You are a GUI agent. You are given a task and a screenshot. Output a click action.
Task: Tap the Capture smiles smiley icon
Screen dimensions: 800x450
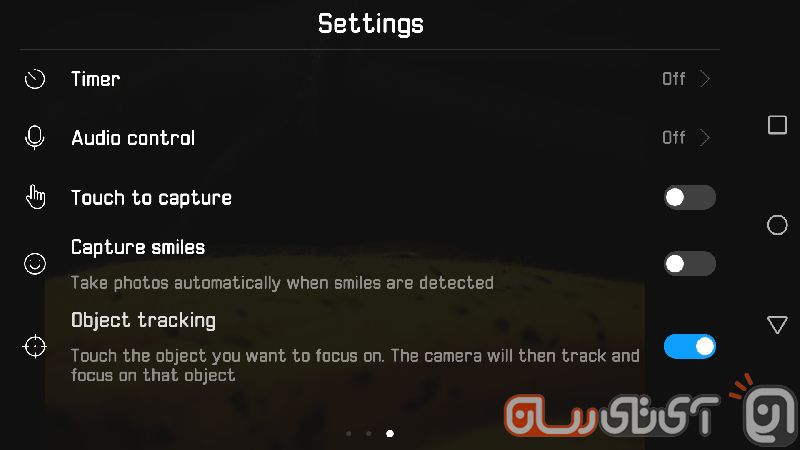pos(35,264)
